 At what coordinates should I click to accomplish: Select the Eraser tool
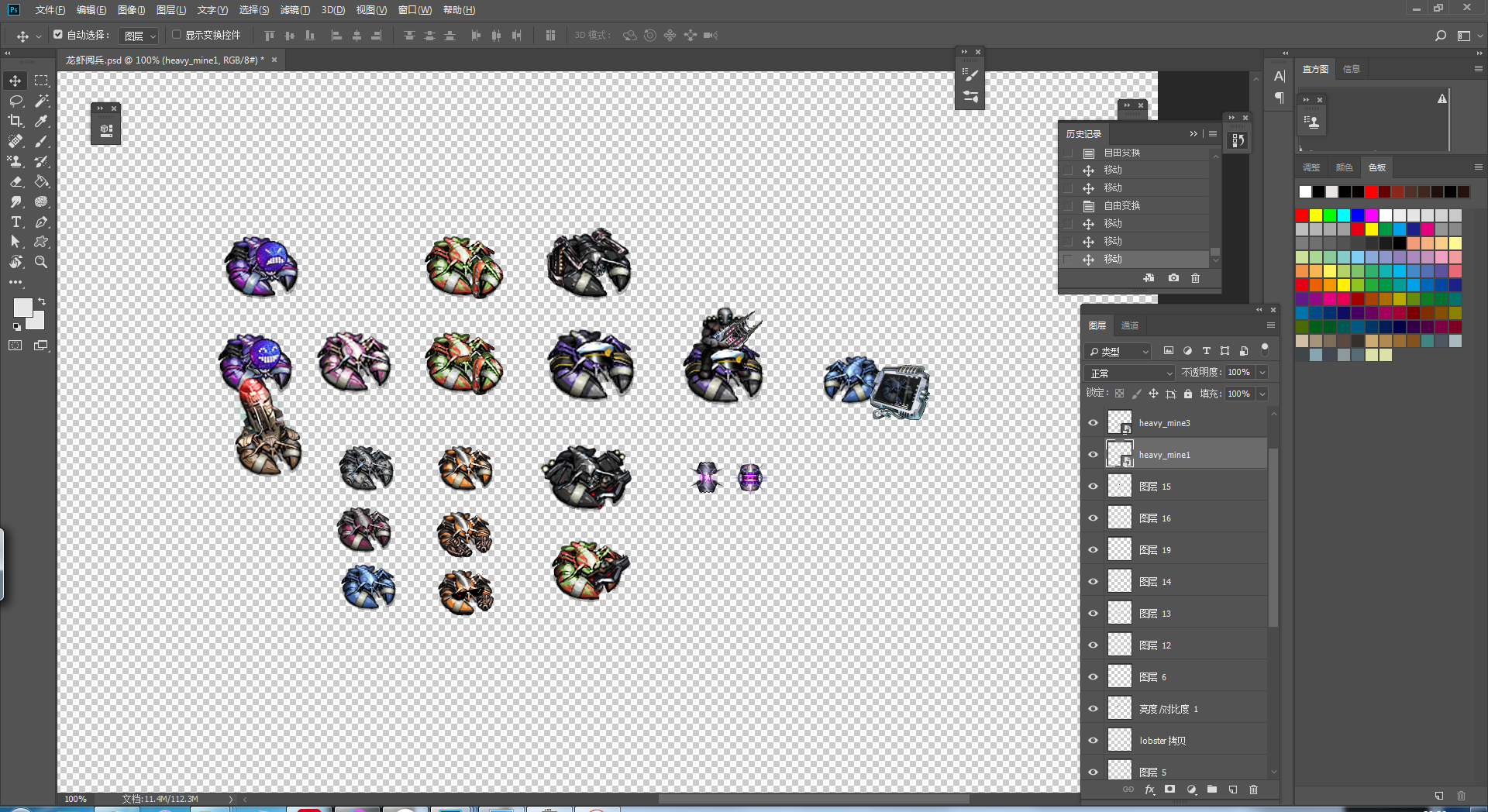point(15,181)
